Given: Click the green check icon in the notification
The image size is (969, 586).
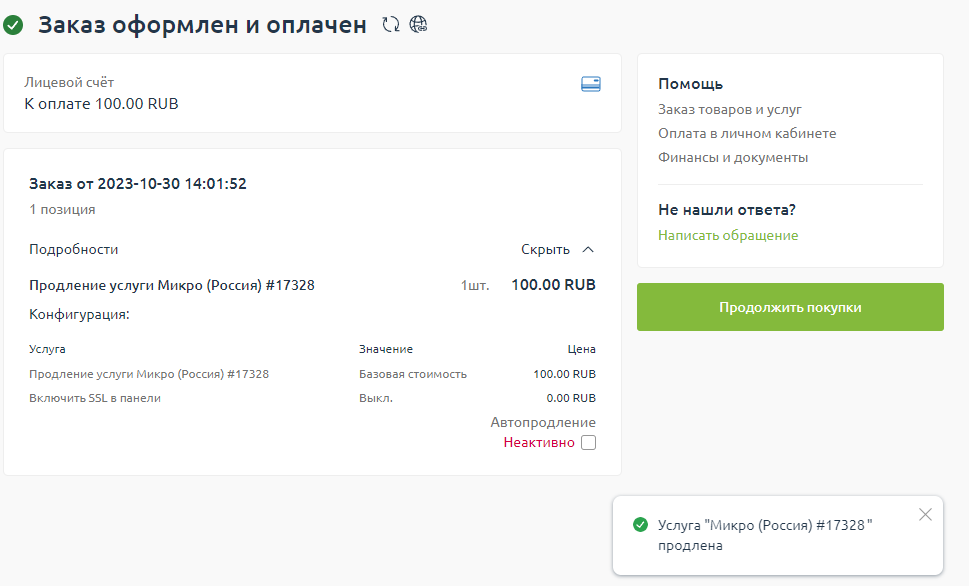Looking at the screenshot, I should (640, 525).
